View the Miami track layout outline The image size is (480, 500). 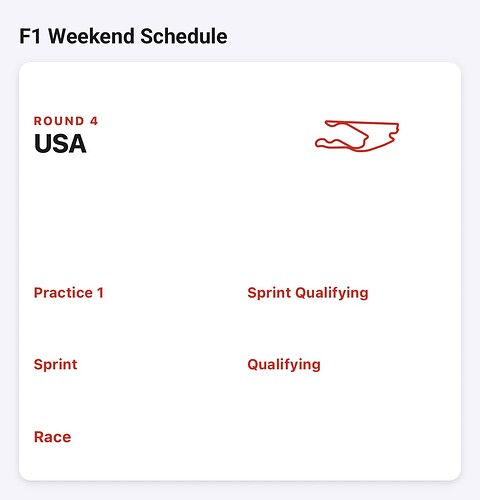point(357,136)
